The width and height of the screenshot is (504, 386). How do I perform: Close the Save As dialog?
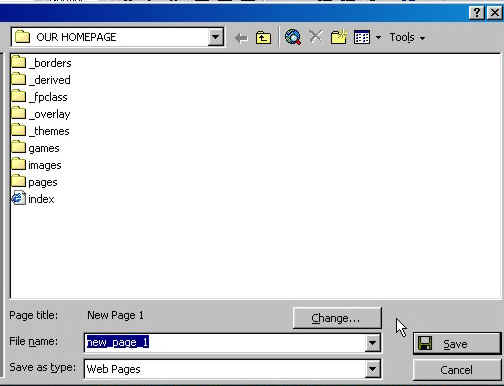click(495, 13)
